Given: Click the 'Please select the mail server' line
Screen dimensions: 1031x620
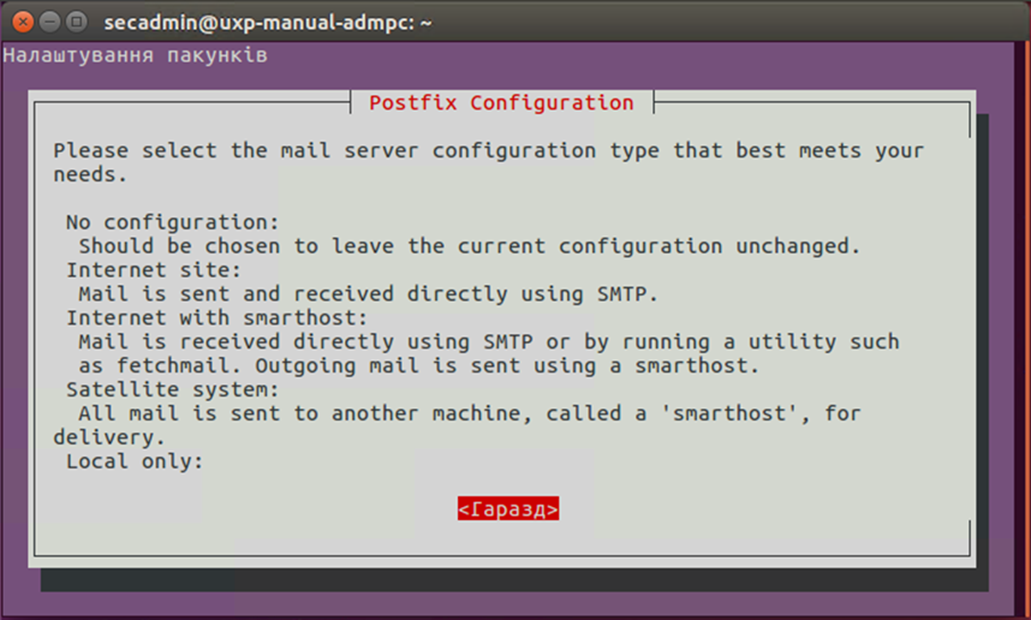Looking at the screenshot, I should 488,151.
